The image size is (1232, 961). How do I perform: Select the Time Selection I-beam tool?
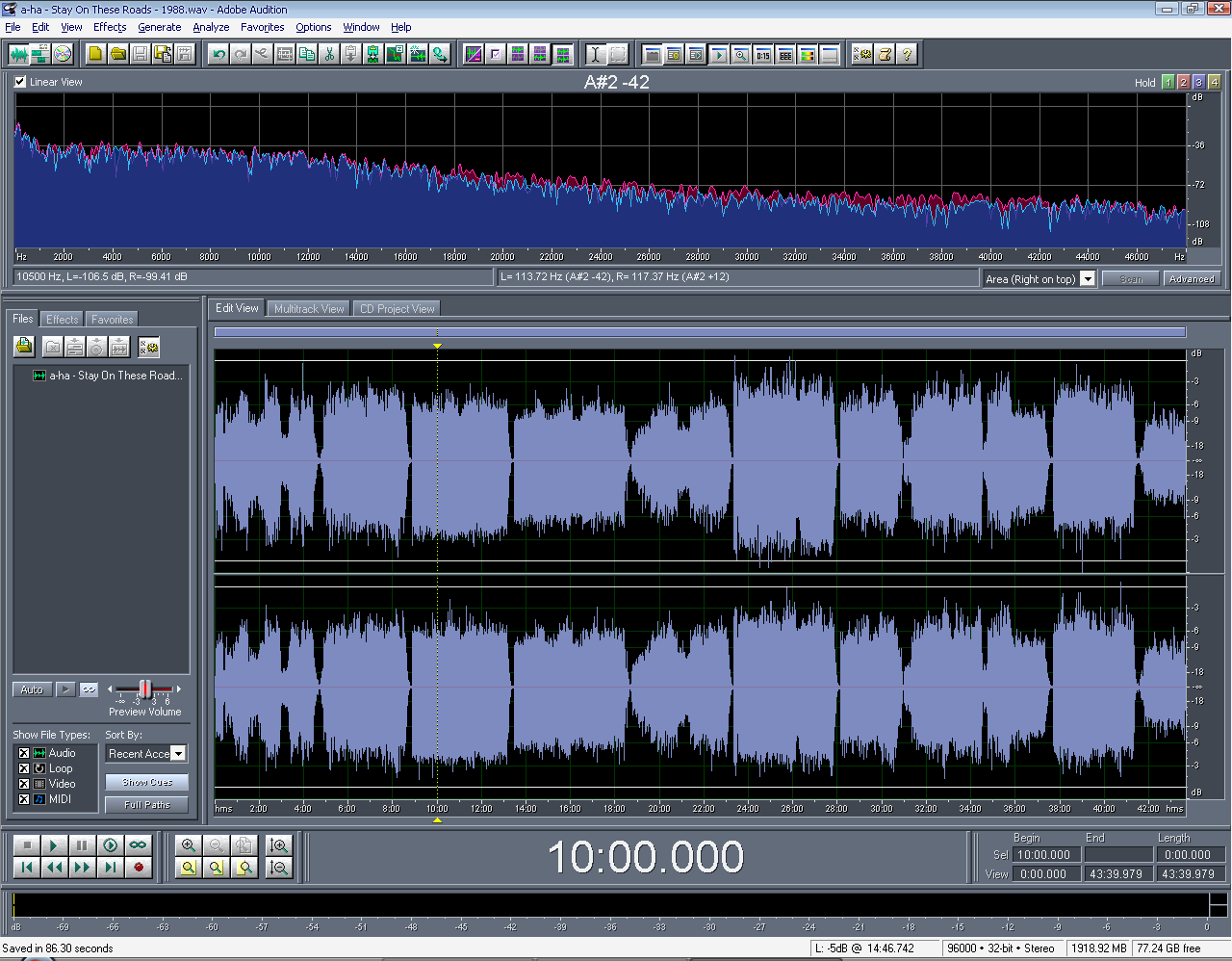(x=595, y=55)
